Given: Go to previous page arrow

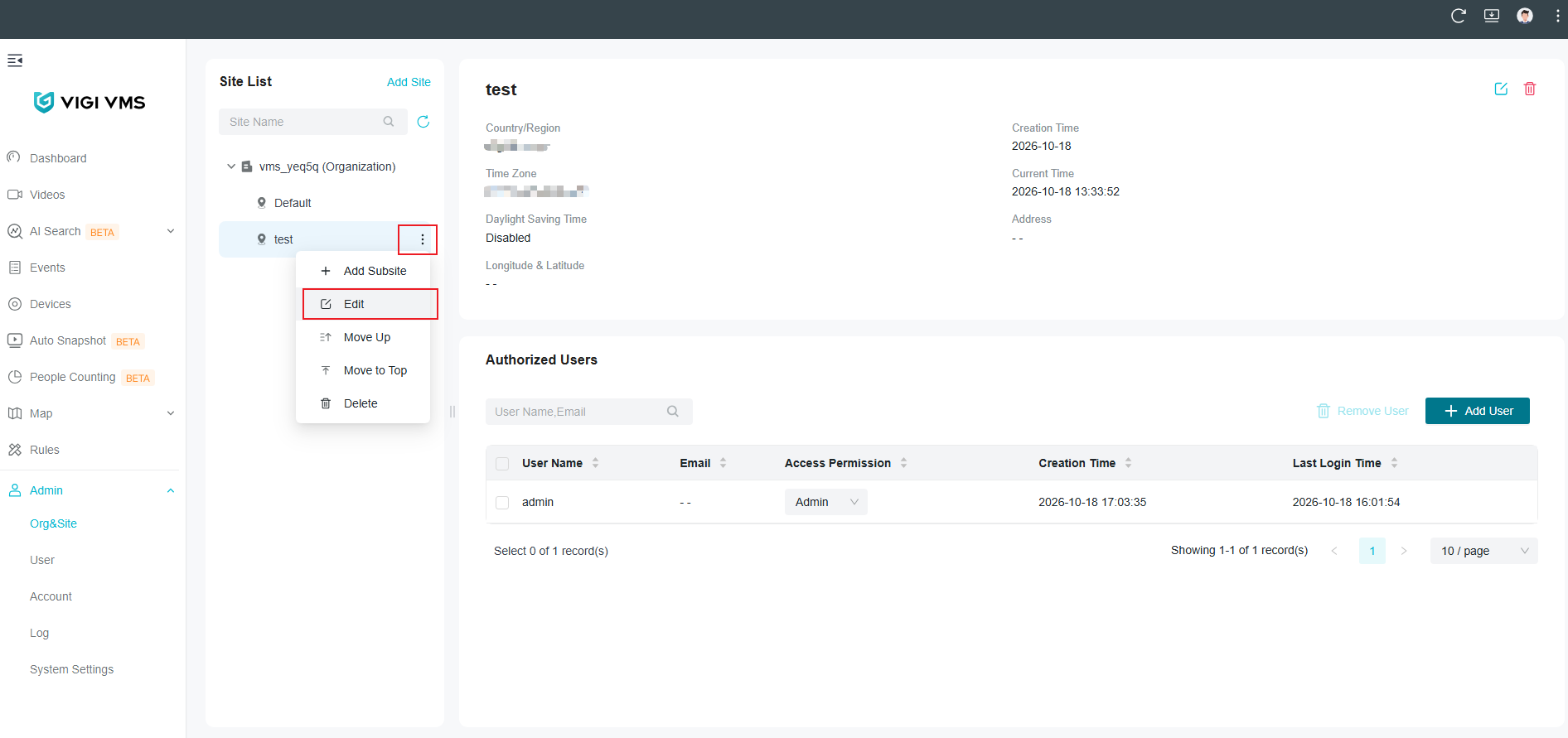Looking at the screenshot, I should click(1334, 551).
